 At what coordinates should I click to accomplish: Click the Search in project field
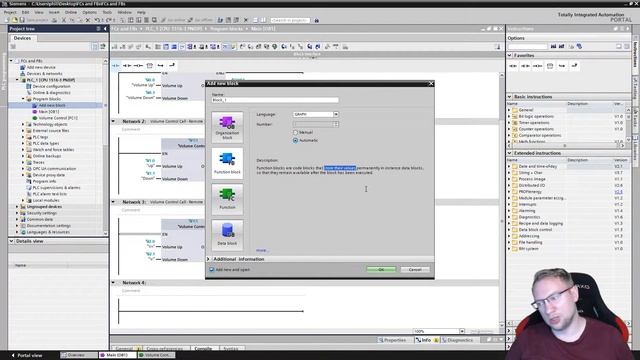[290, 20]
